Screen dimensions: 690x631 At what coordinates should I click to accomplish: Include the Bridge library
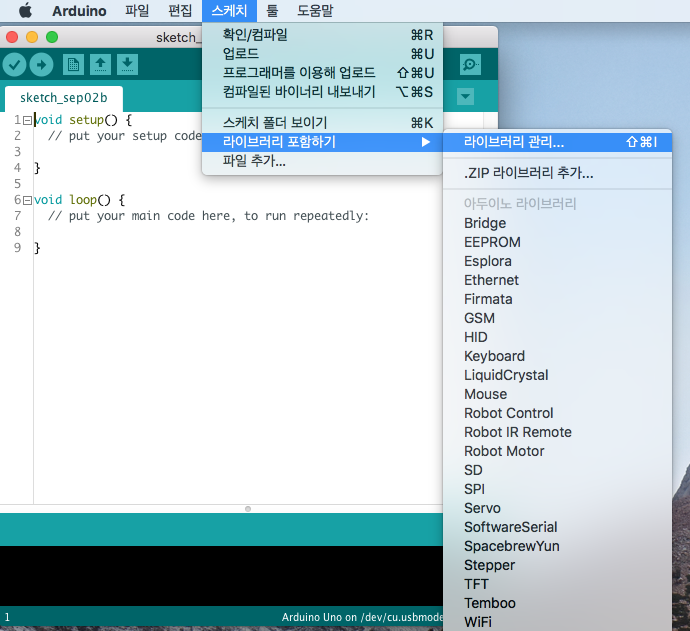click(557, 223)
